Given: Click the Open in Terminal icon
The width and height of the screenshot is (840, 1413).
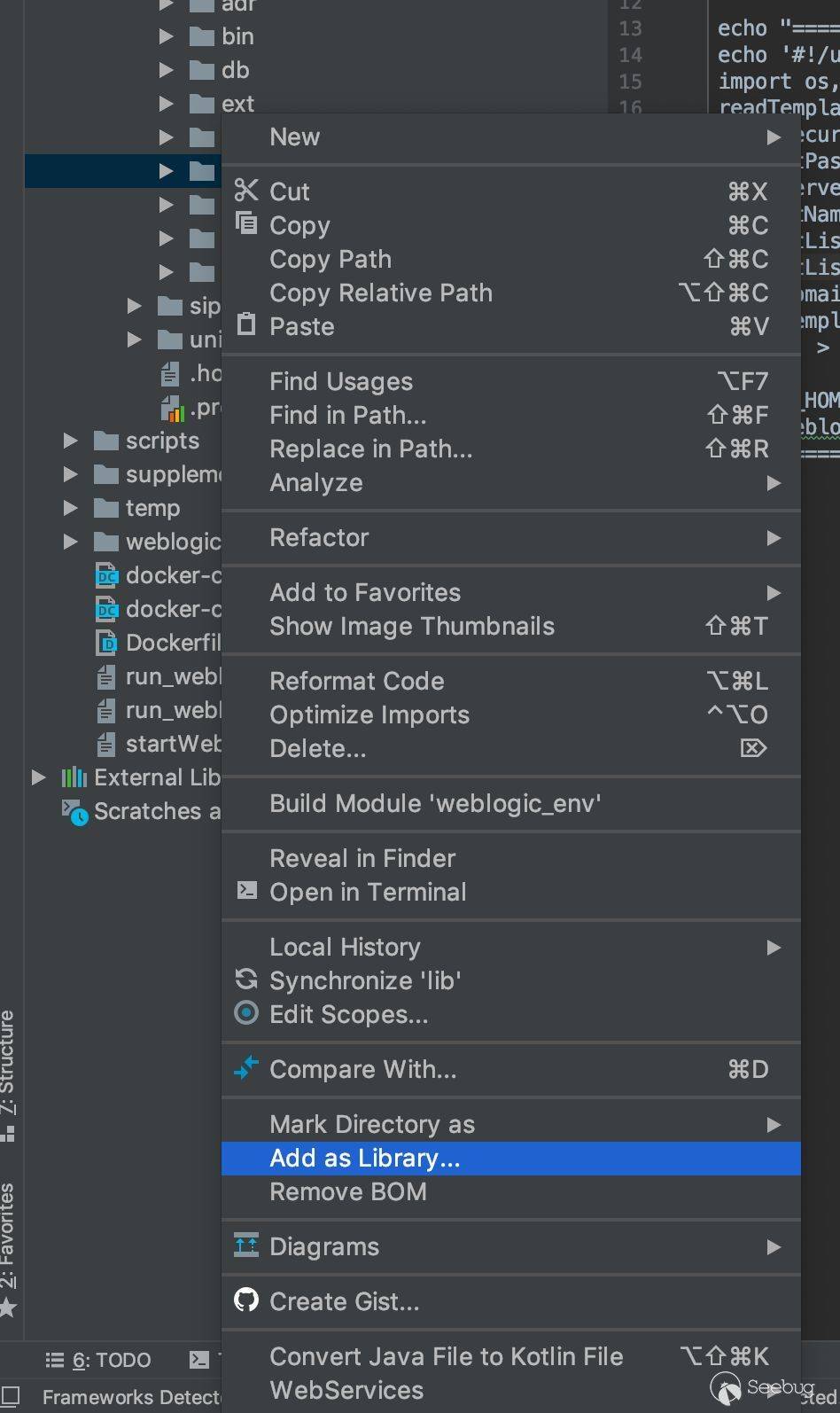Looking at the screenshot, I should [247, 891].
